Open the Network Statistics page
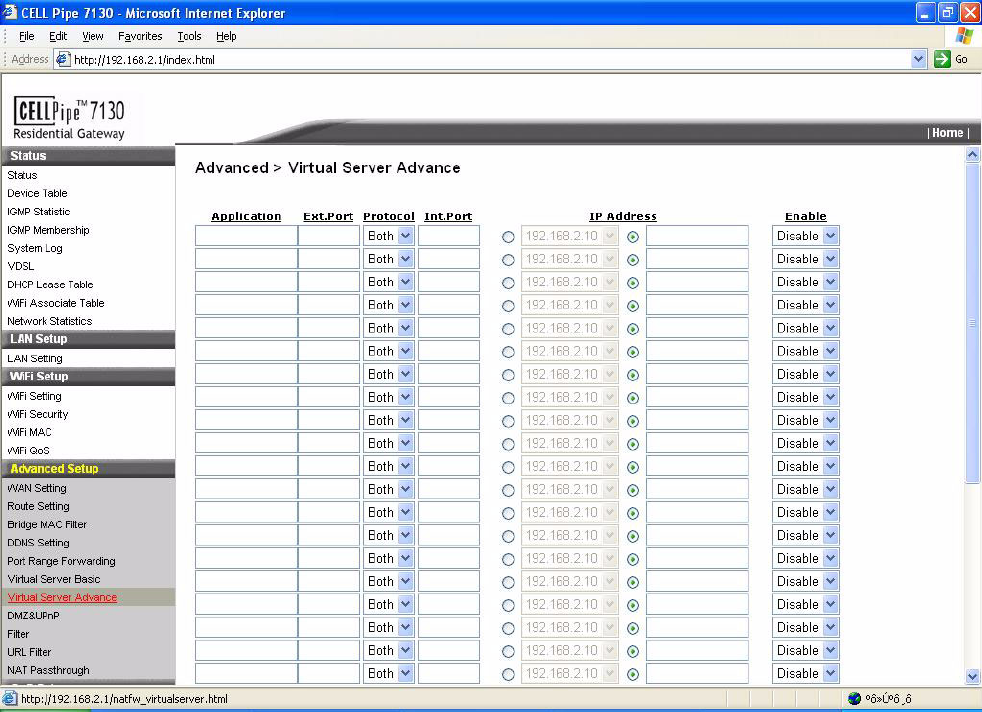The image size is (982, 712). pyautogui.click(x=49, y=321)
